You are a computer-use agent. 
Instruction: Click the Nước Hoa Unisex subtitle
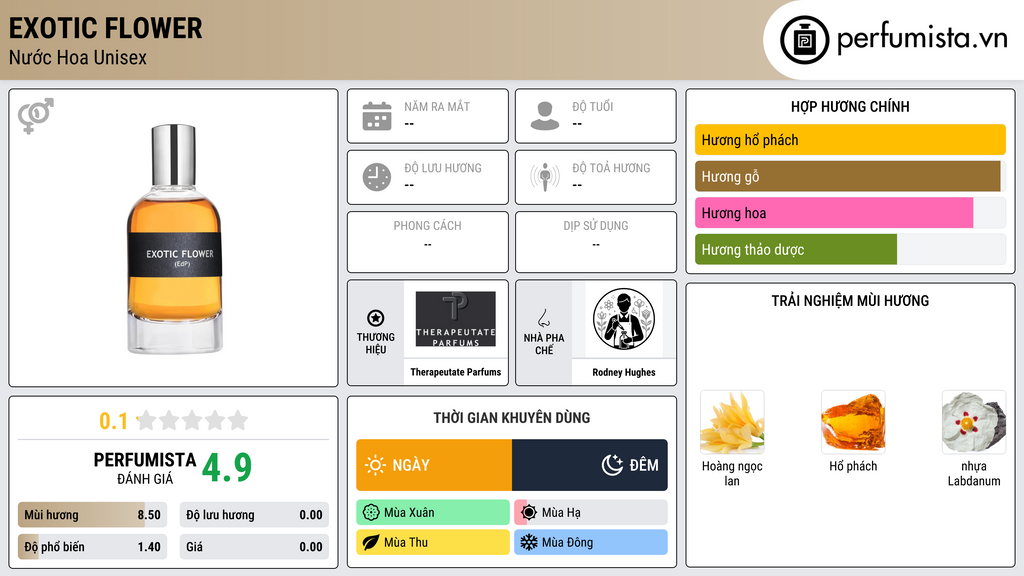tap(78, 57)
